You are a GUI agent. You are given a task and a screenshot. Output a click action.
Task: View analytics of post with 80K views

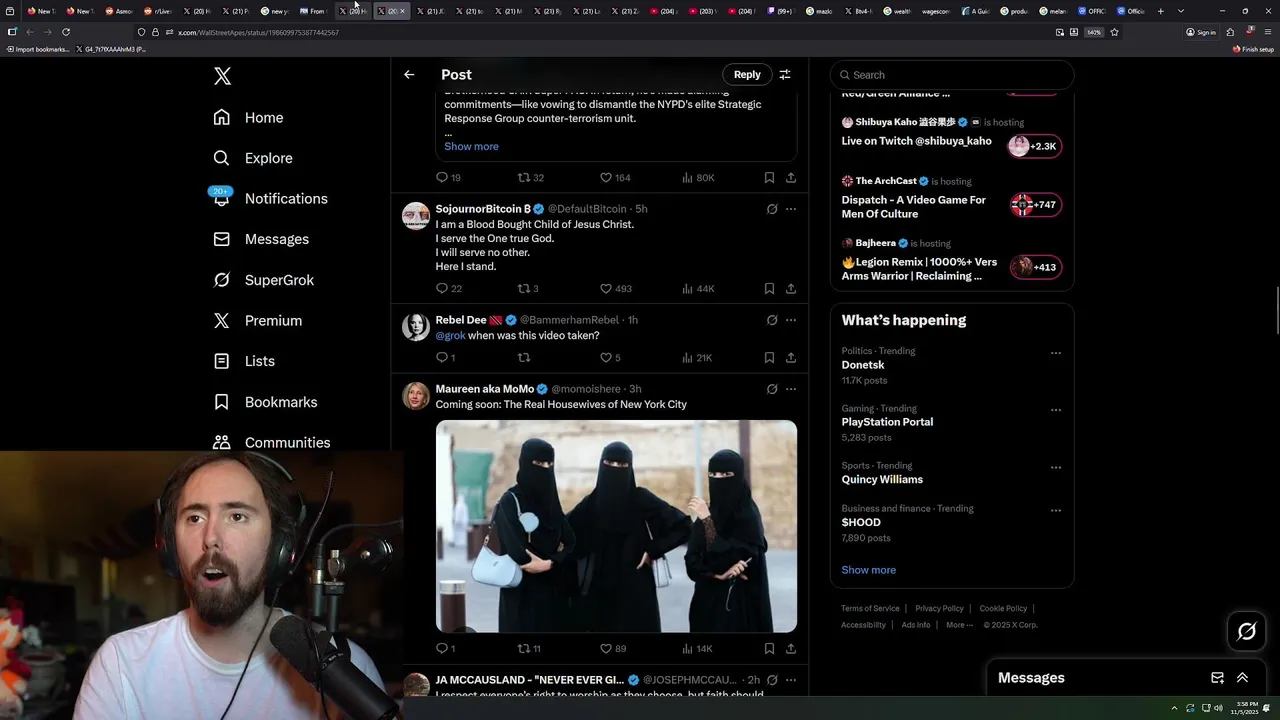pyautogui.click(x=698, y=177)
